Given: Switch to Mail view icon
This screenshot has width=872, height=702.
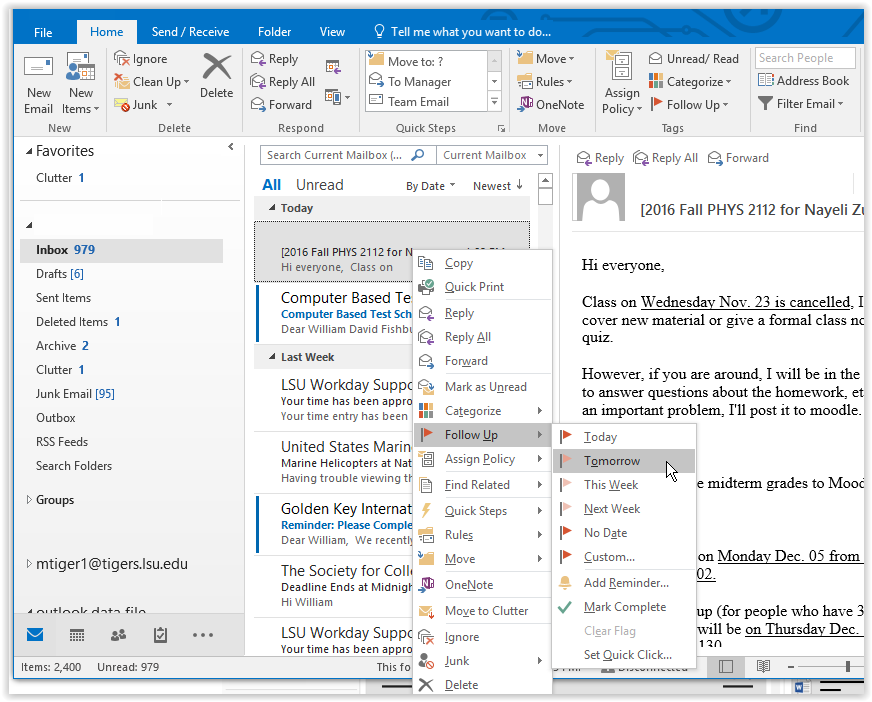Looking at the screenshot, I should tap(35, 635).
